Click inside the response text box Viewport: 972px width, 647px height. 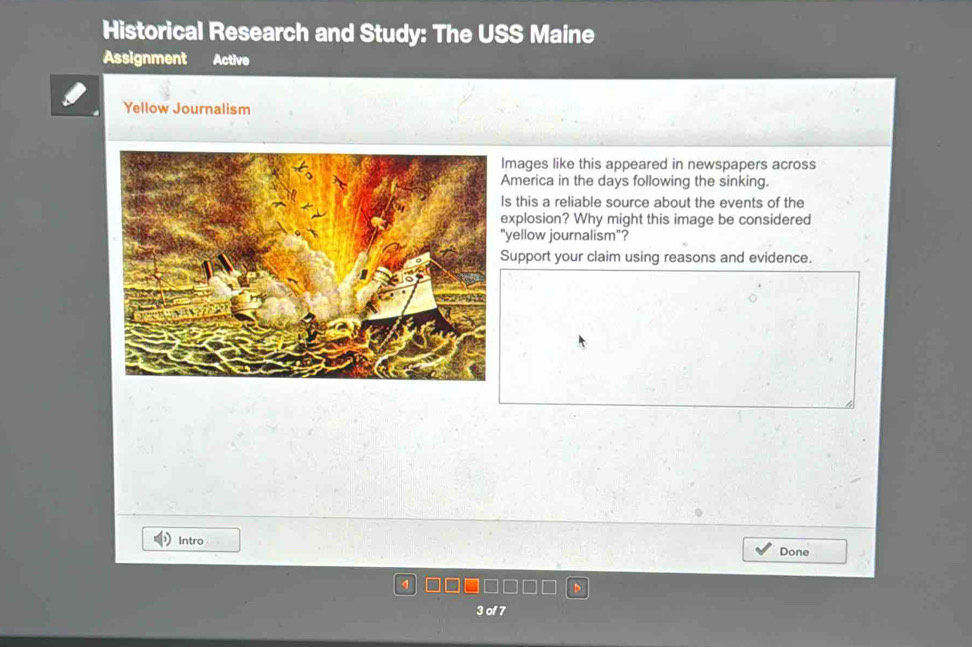(678, 338)
